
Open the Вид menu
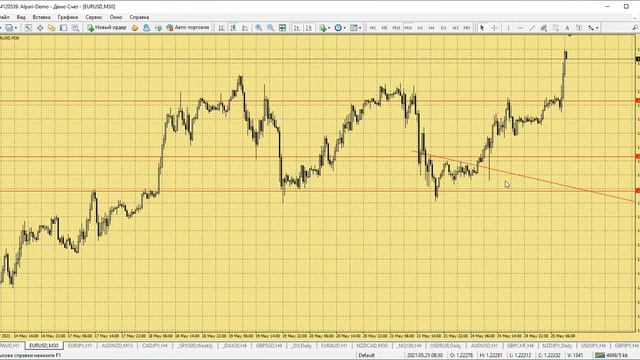[x=21, y=17]
